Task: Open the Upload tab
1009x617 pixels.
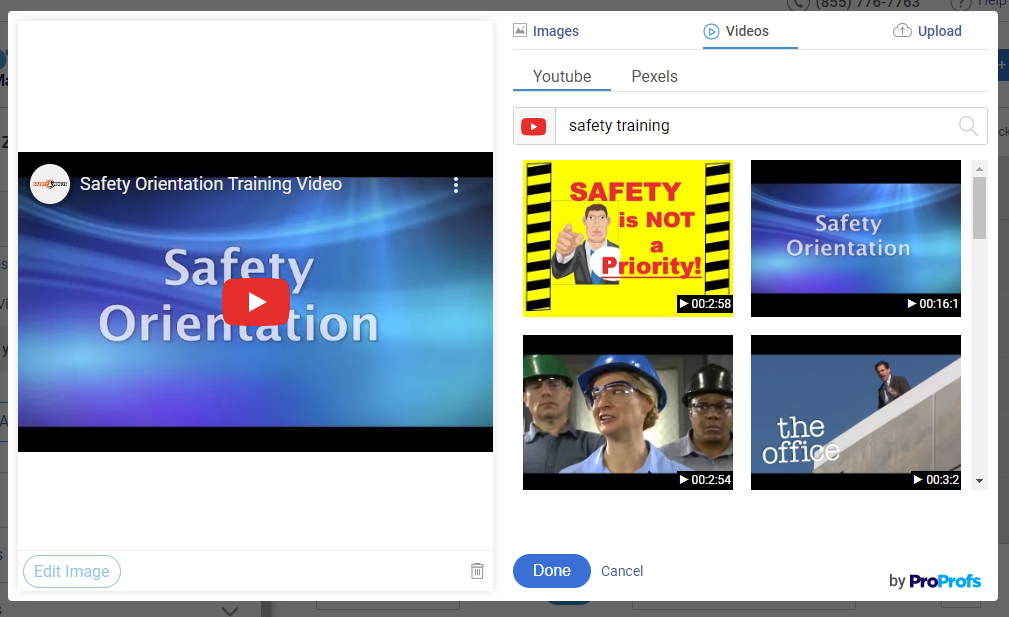Action: [927, 31]
